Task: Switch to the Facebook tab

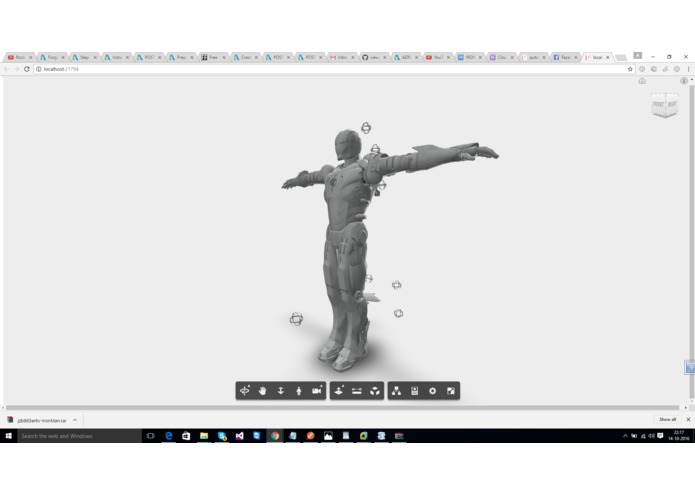Action: pos(566,57)
